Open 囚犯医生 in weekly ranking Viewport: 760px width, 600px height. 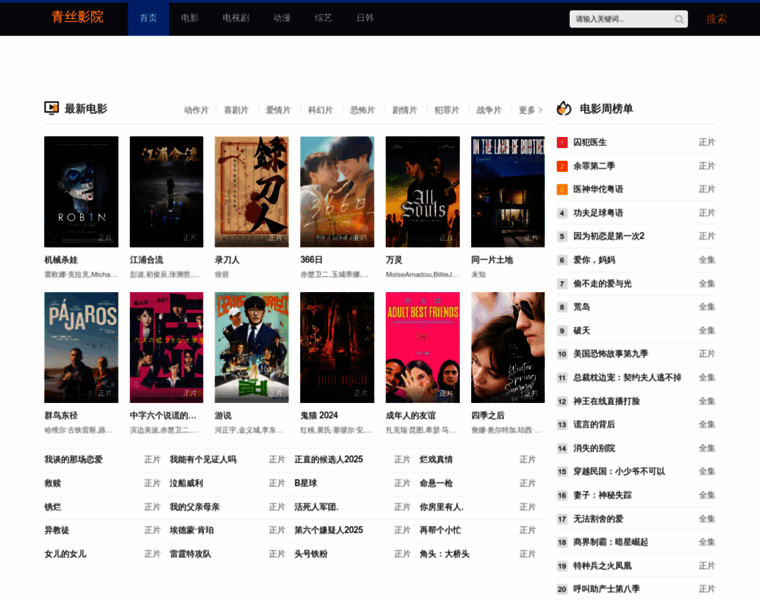[590, 142]
